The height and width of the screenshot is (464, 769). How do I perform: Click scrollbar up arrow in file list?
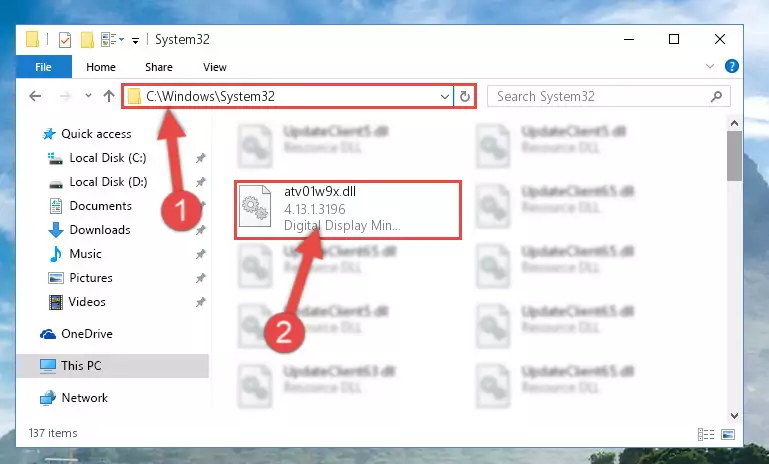734,124
